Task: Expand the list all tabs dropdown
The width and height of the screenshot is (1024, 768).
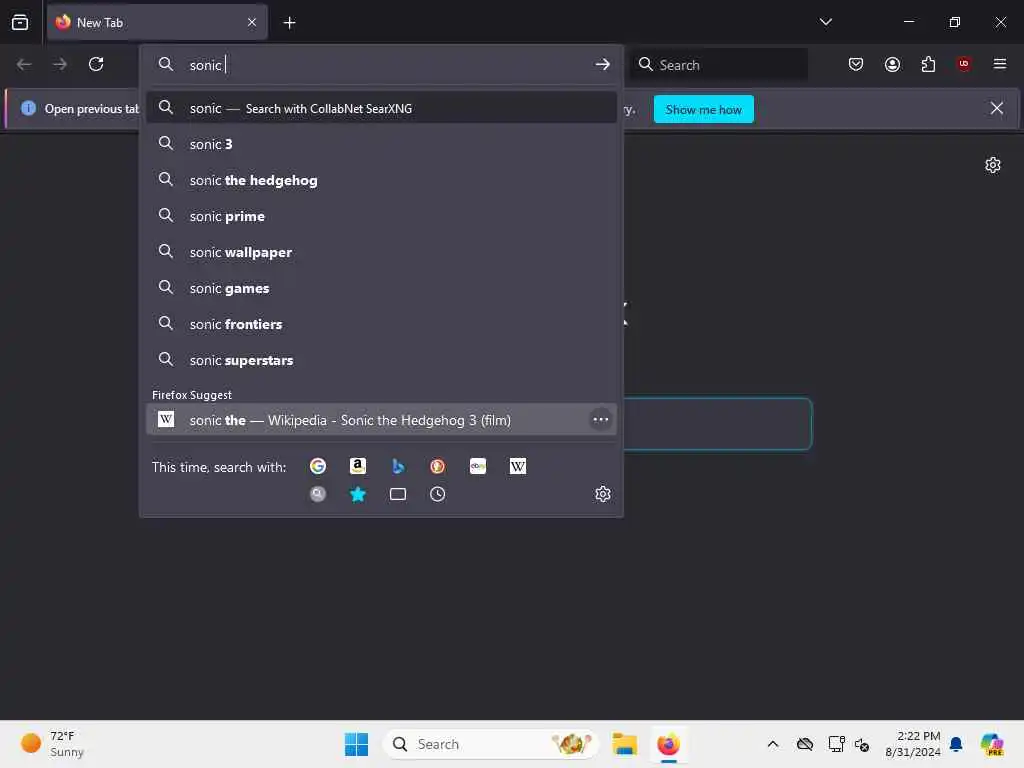Action: pyautogui.click(x=825, y=22)
